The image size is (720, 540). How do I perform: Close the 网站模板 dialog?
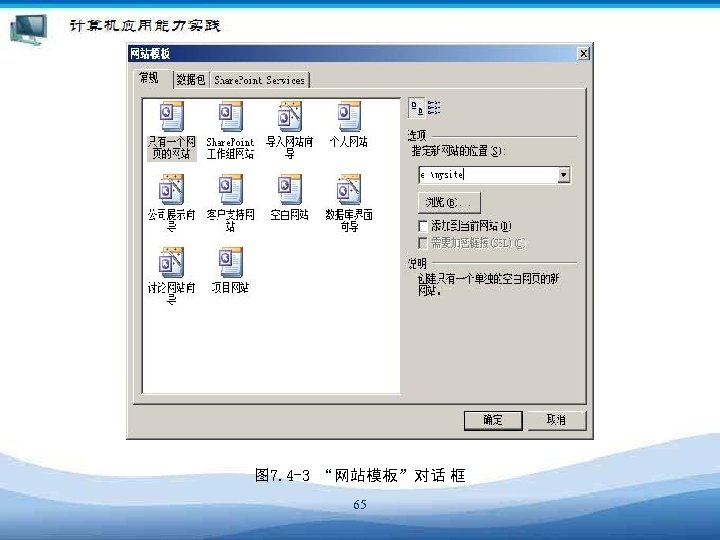click(x=583, y=54)
